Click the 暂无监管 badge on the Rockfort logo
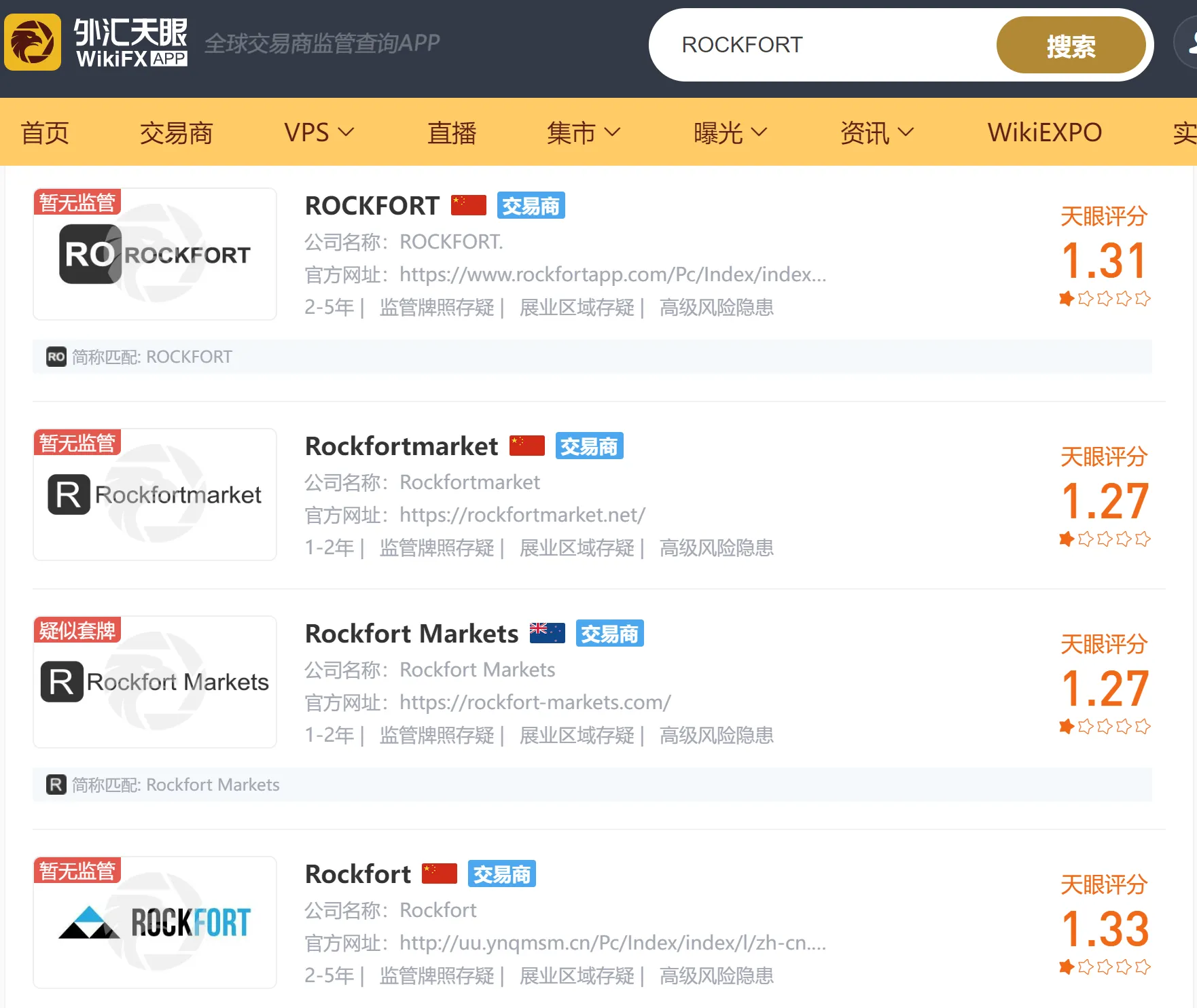This screenshot has width=1197, height=1008. pyautogui.click(x=77, y=871)
